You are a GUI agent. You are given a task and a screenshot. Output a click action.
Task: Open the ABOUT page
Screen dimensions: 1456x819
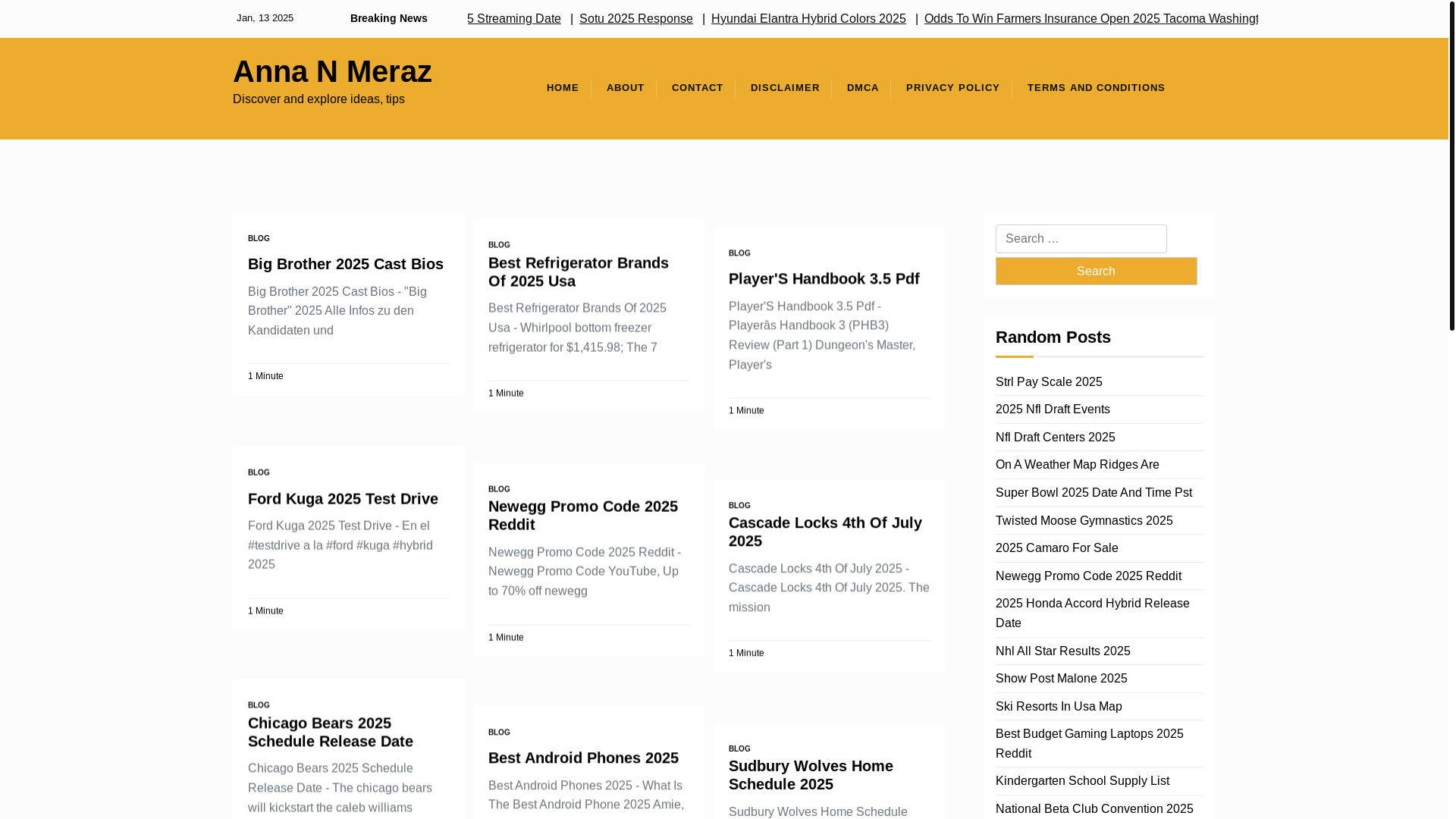click(626, 88)
